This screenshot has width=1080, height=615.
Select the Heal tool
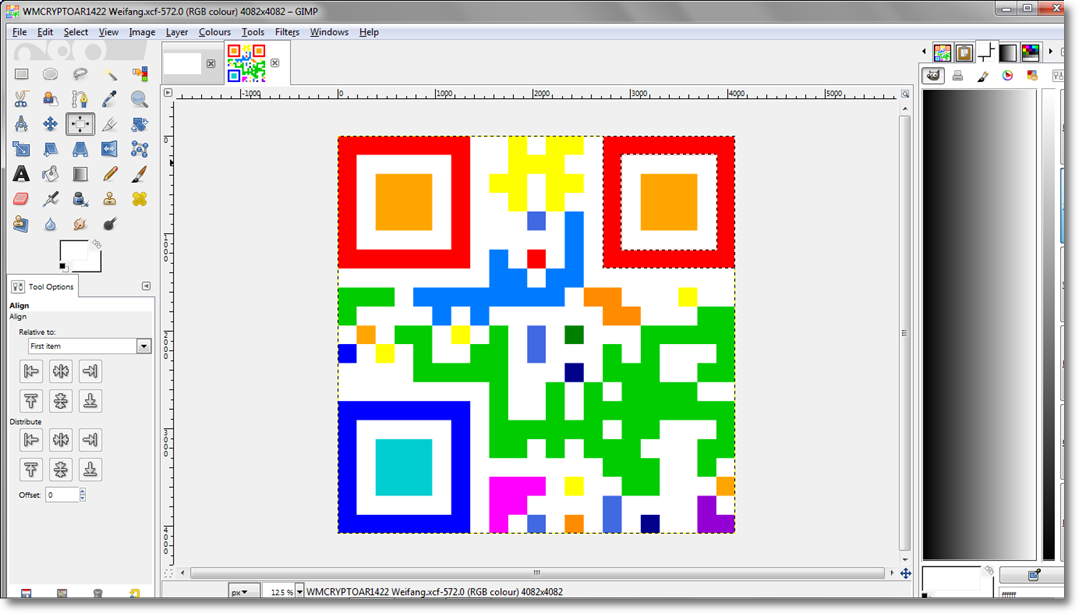(139, 199)
